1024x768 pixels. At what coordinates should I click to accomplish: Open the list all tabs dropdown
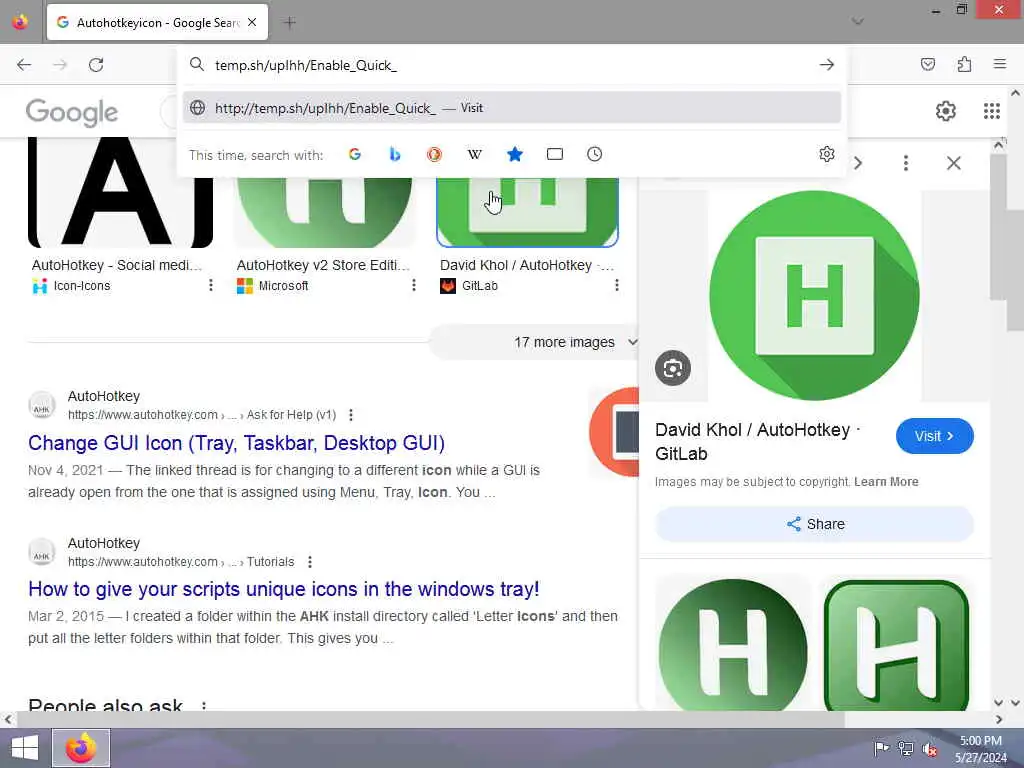(857, 22)
